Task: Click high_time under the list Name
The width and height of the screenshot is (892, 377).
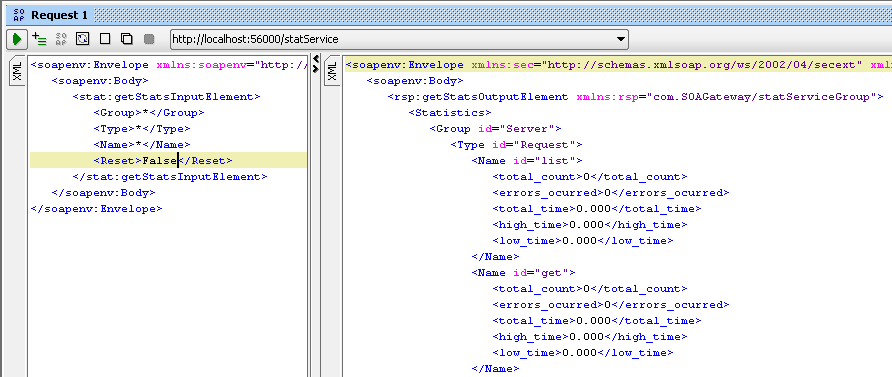Action: point(590,224)
